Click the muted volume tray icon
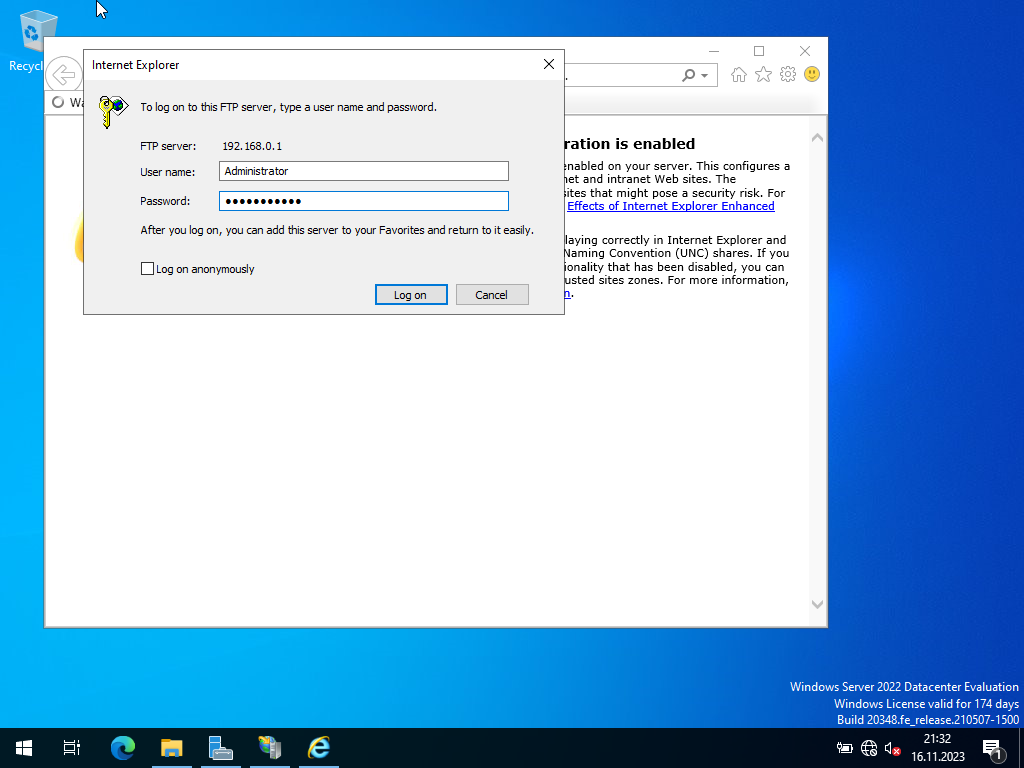1024x768 pixels. coord(893,748)
